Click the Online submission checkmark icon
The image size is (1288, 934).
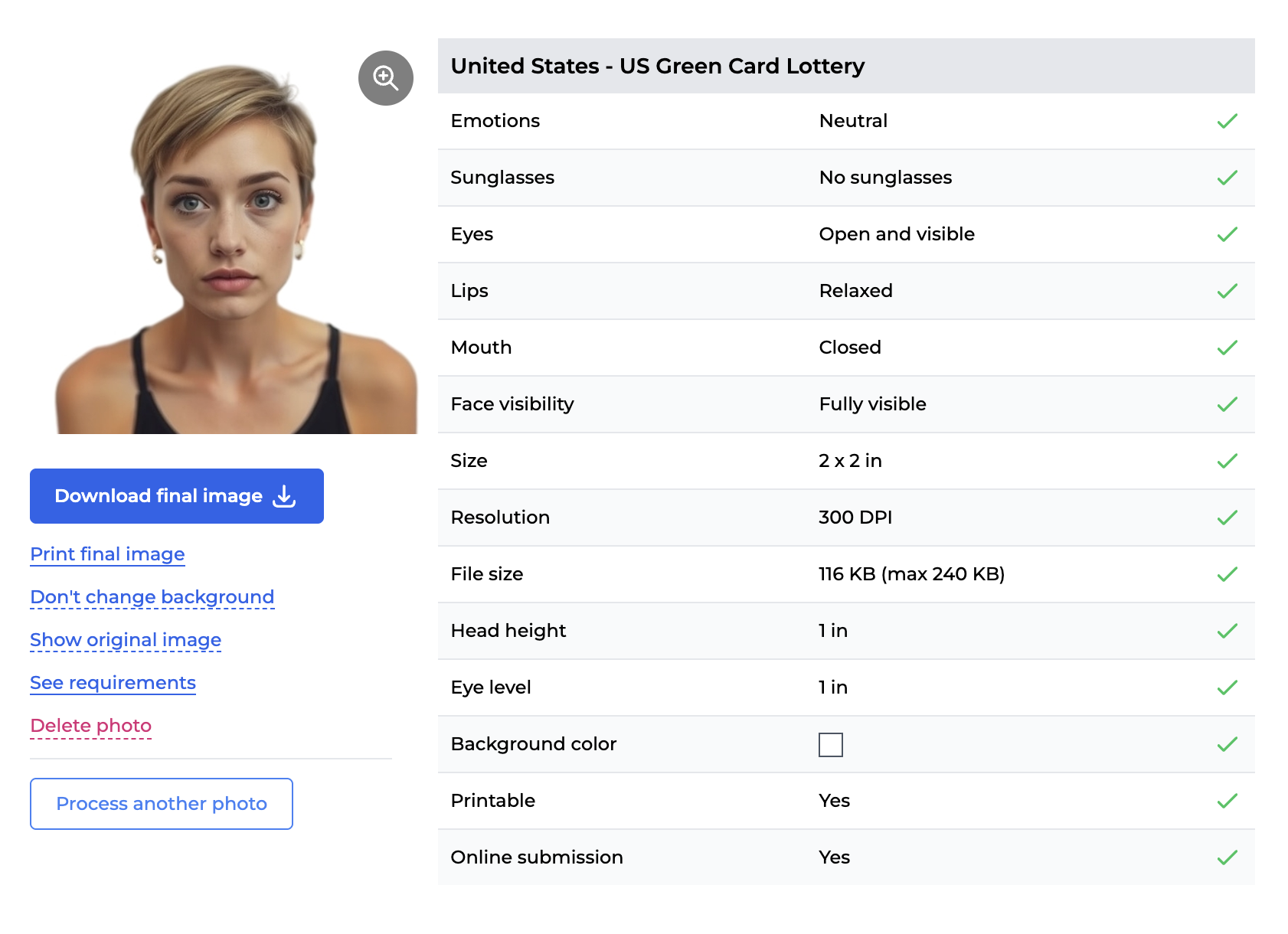tap(1227, 857)
